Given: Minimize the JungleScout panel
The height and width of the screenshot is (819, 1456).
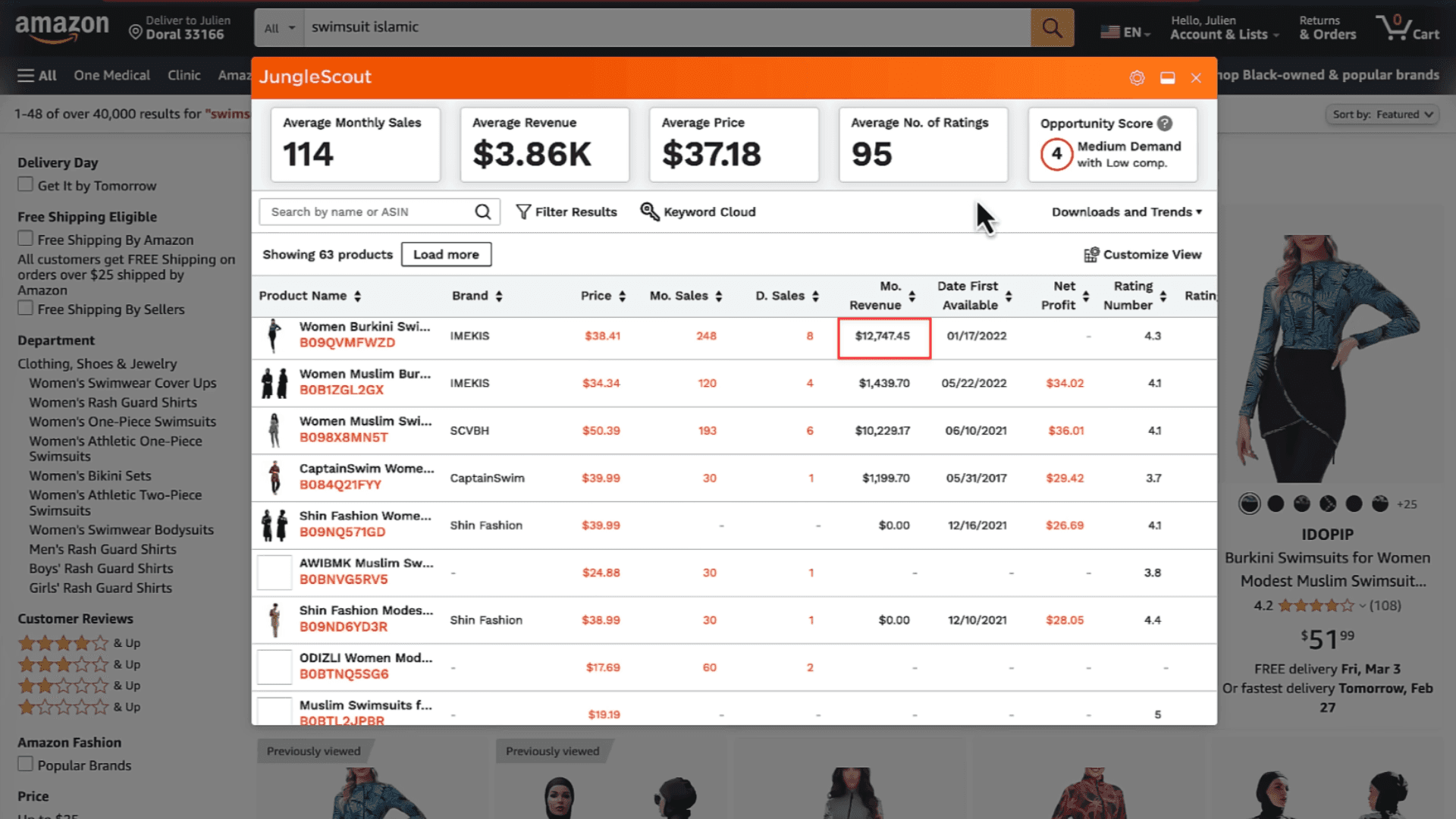Looking at the screenshot, I should [1167, 77].
